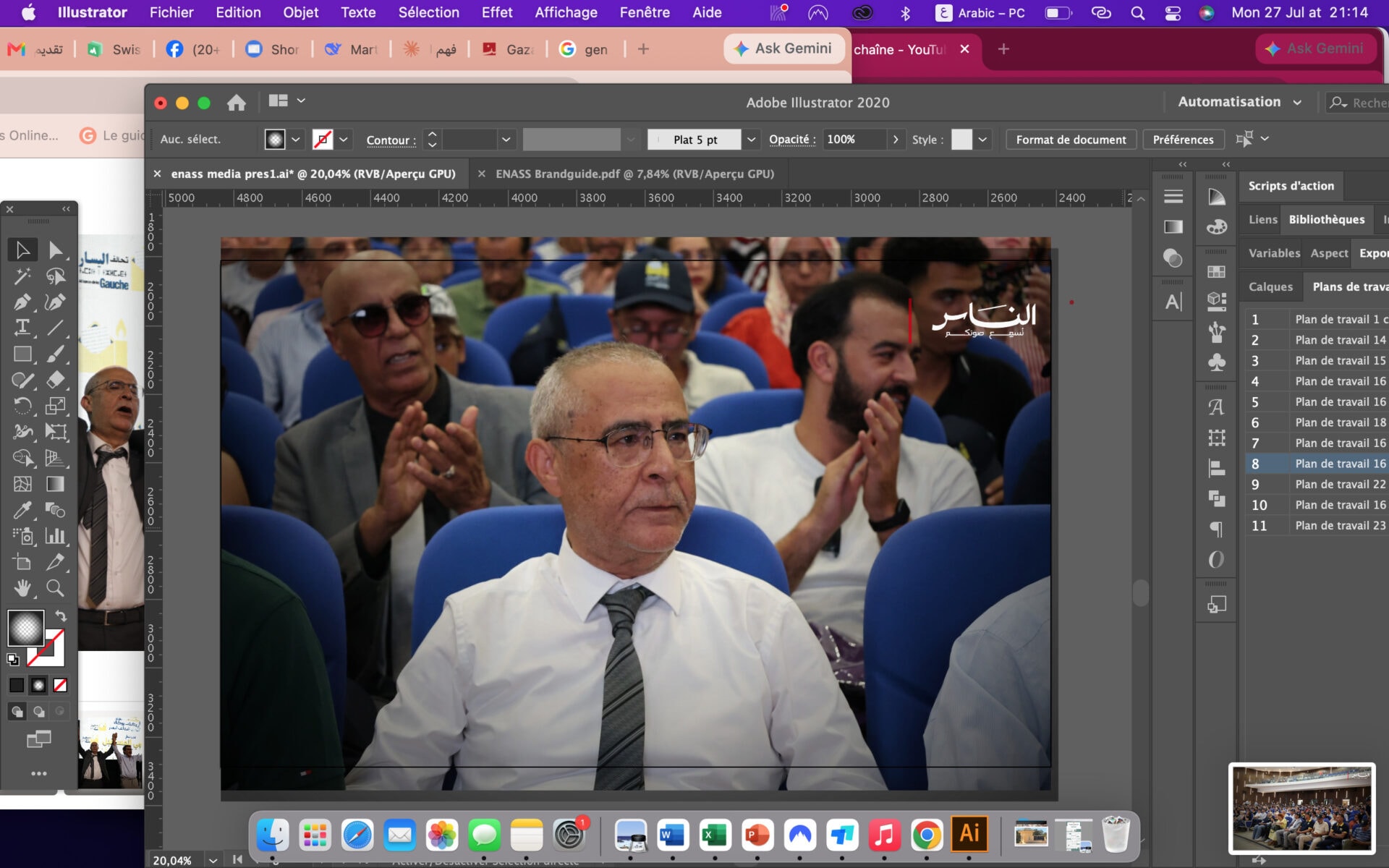Open the Effet menu
Image resolution: width=1389 pixels, height=868 pixels.
tap(497, 12)
